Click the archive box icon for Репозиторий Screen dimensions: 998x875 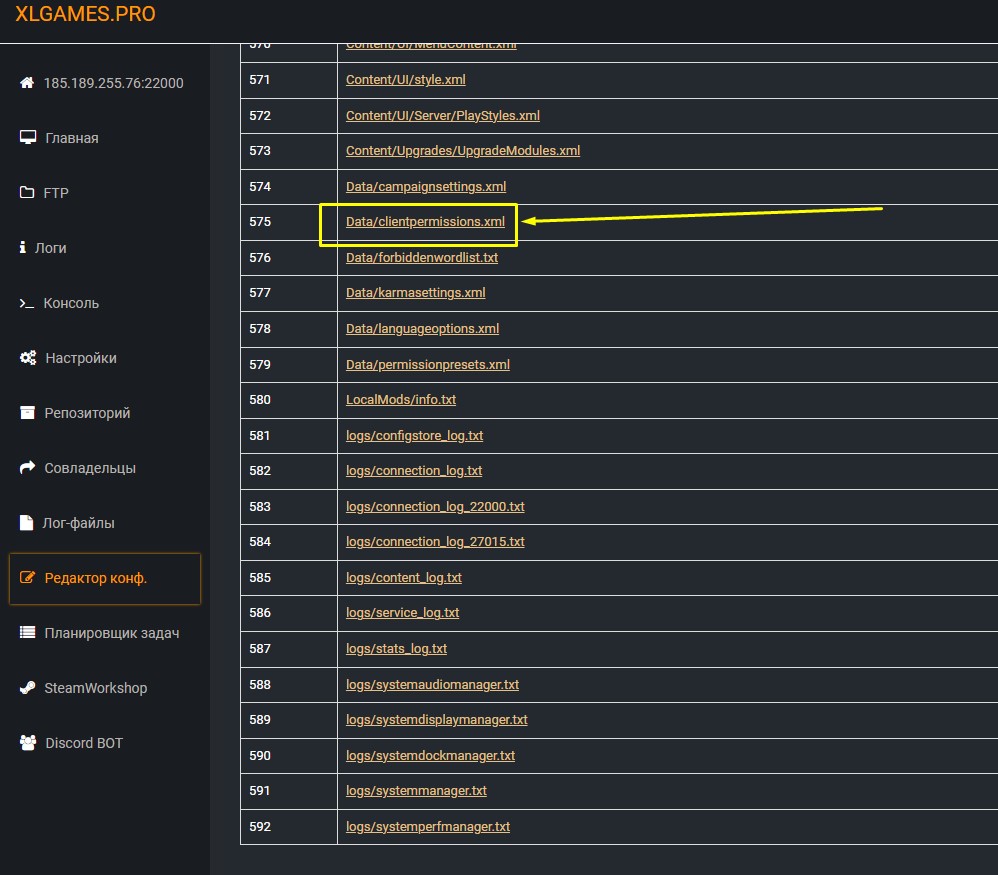[28, 413]
